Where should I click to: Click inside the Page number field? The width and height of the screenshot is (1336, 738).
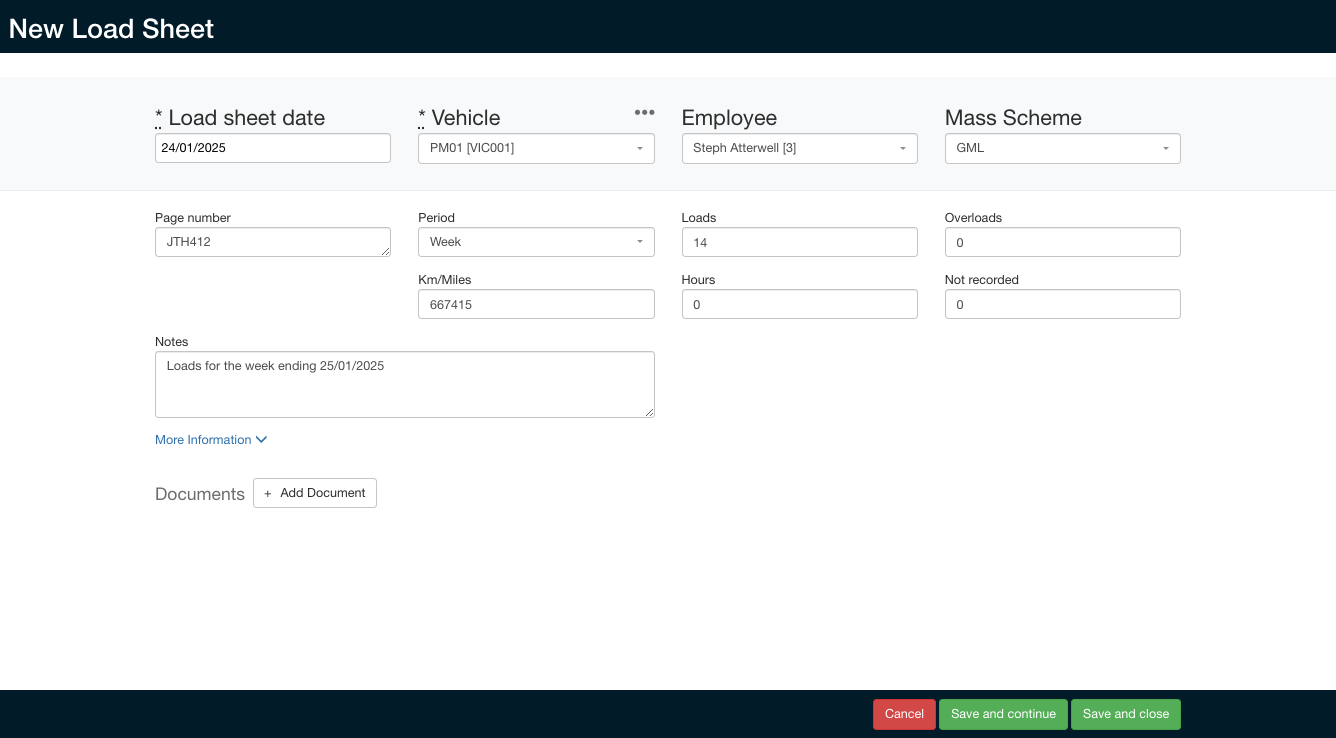click(x=272, y=242)
